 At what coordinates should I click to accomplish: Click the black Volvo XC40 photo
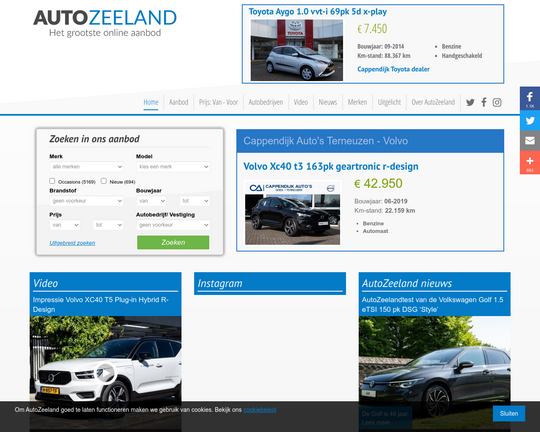click(x=292, y=213)
